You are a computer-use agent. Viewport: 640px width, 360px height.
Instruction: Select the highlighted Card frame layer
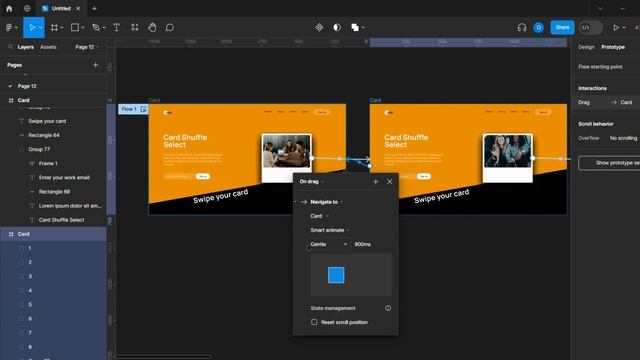[x=53, y=234]
